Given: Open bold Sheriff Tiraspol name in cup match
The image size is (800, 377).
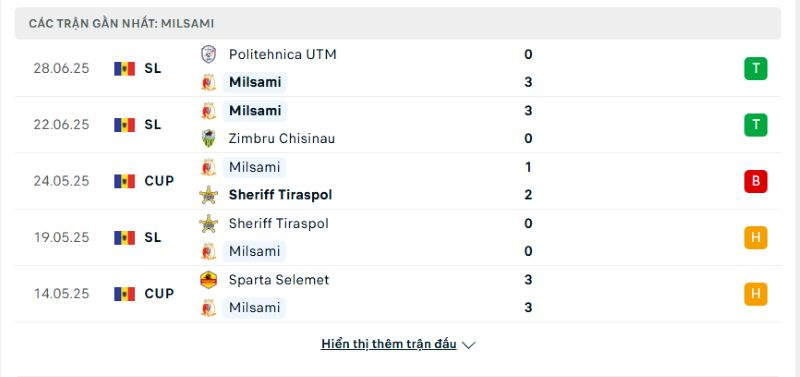Looking at the screenshot, I should (280, 195).
